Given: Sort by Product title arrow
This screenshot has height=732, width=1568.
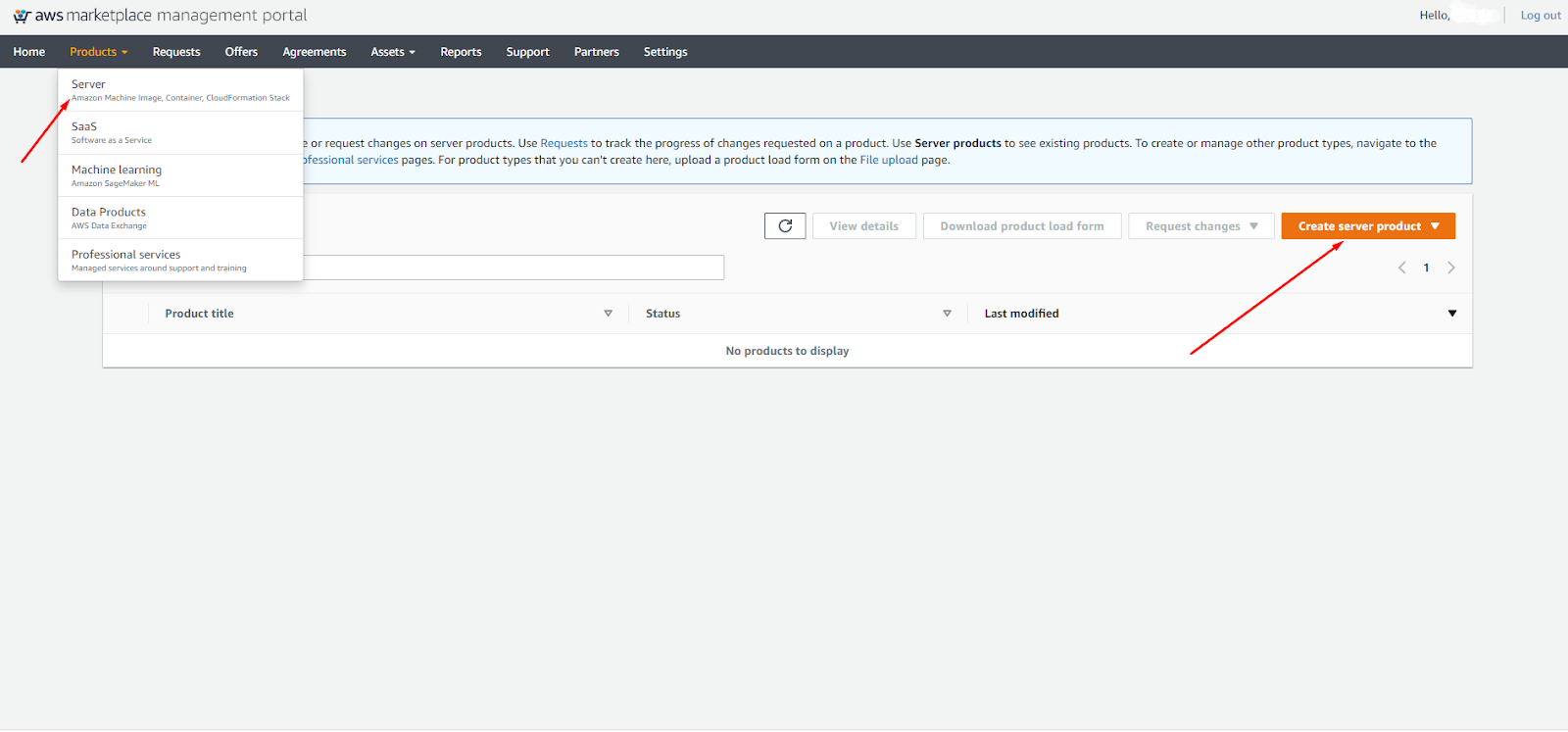Looking at the screenshot, I should pos(608,314).
